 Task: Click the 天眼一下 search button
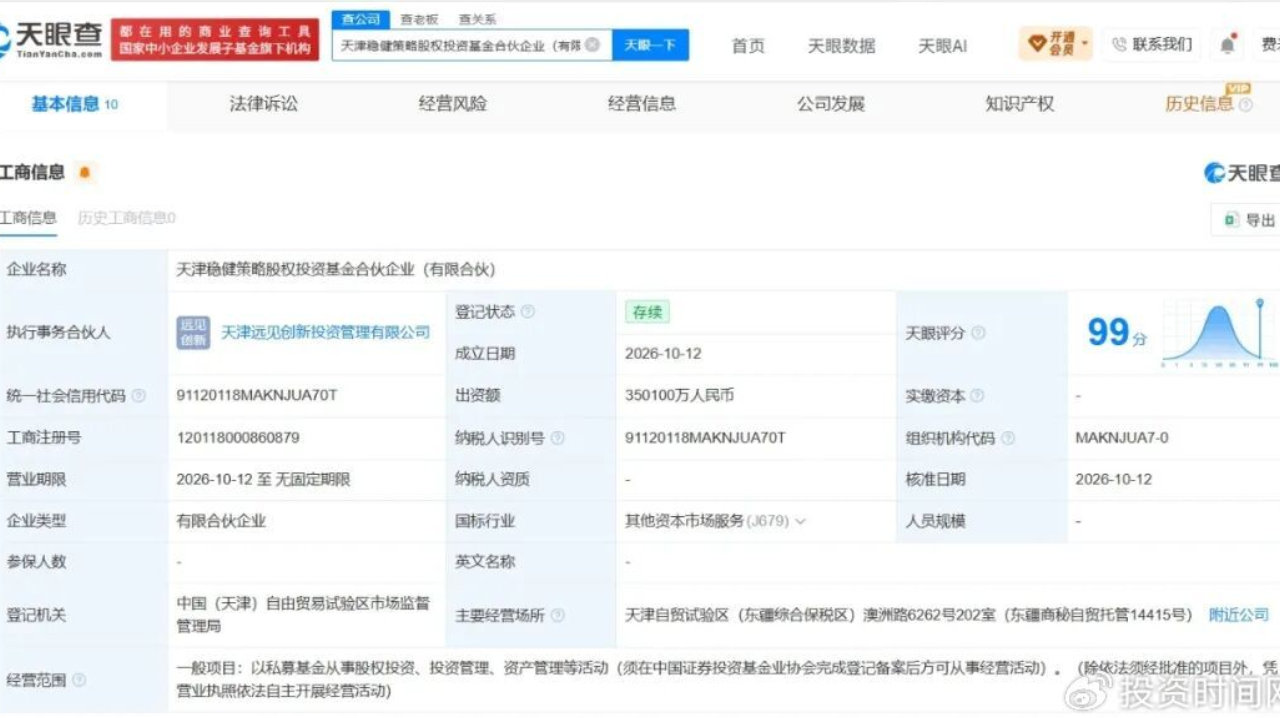click(x=650, y=45)
